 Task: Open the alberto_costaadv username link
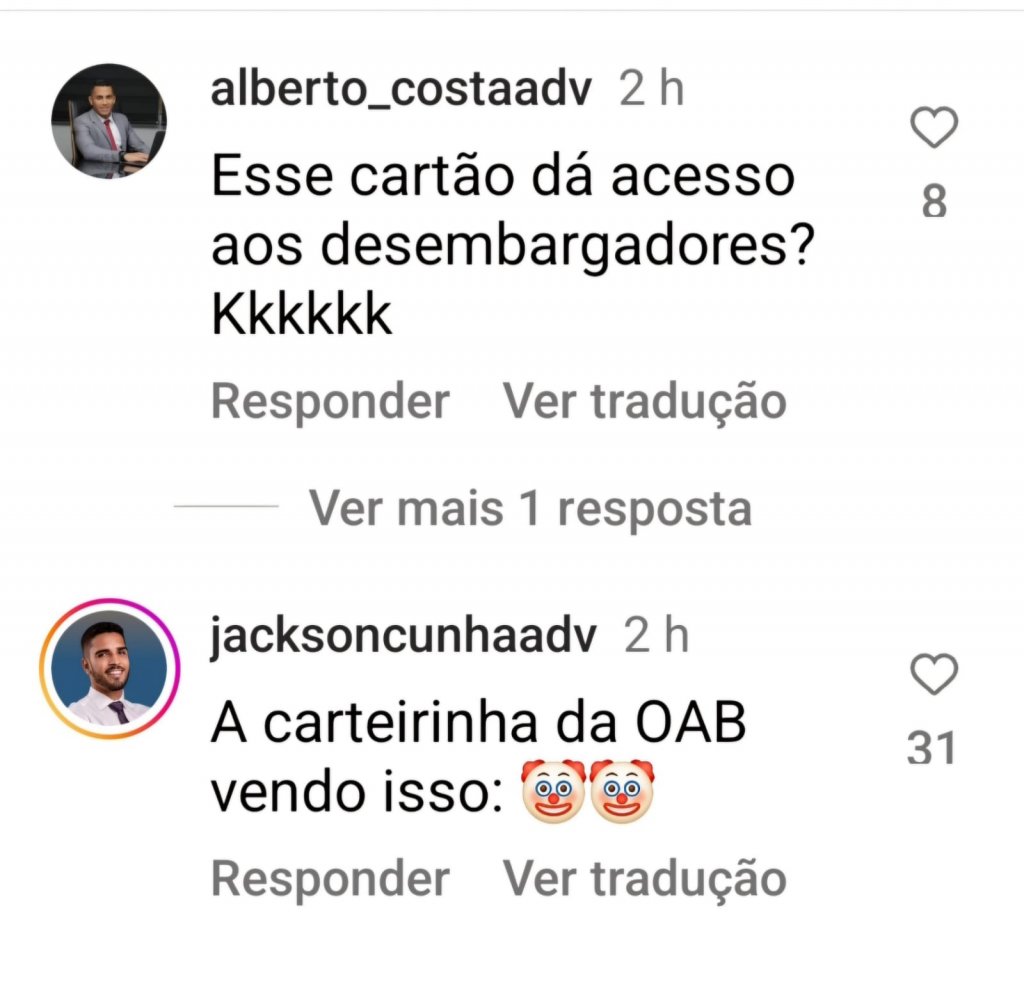(x=401, y=88)
